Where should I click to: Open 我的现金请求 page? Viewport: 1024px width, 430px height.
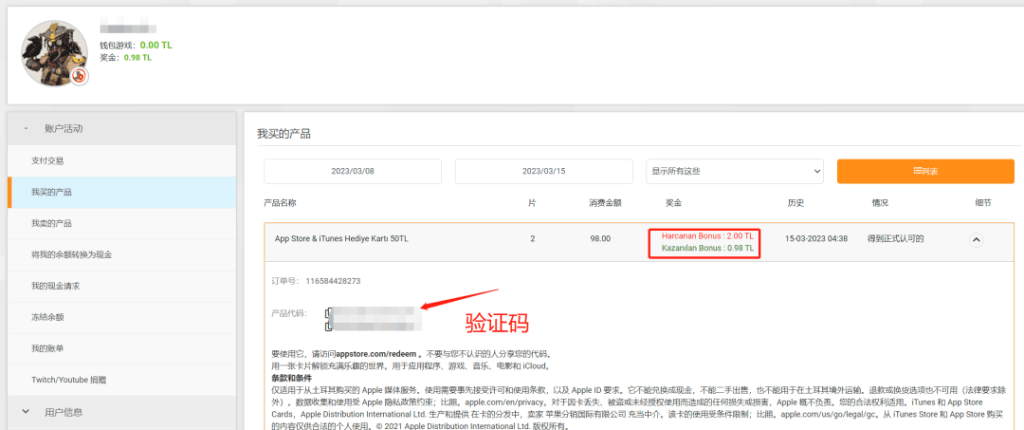121,286
